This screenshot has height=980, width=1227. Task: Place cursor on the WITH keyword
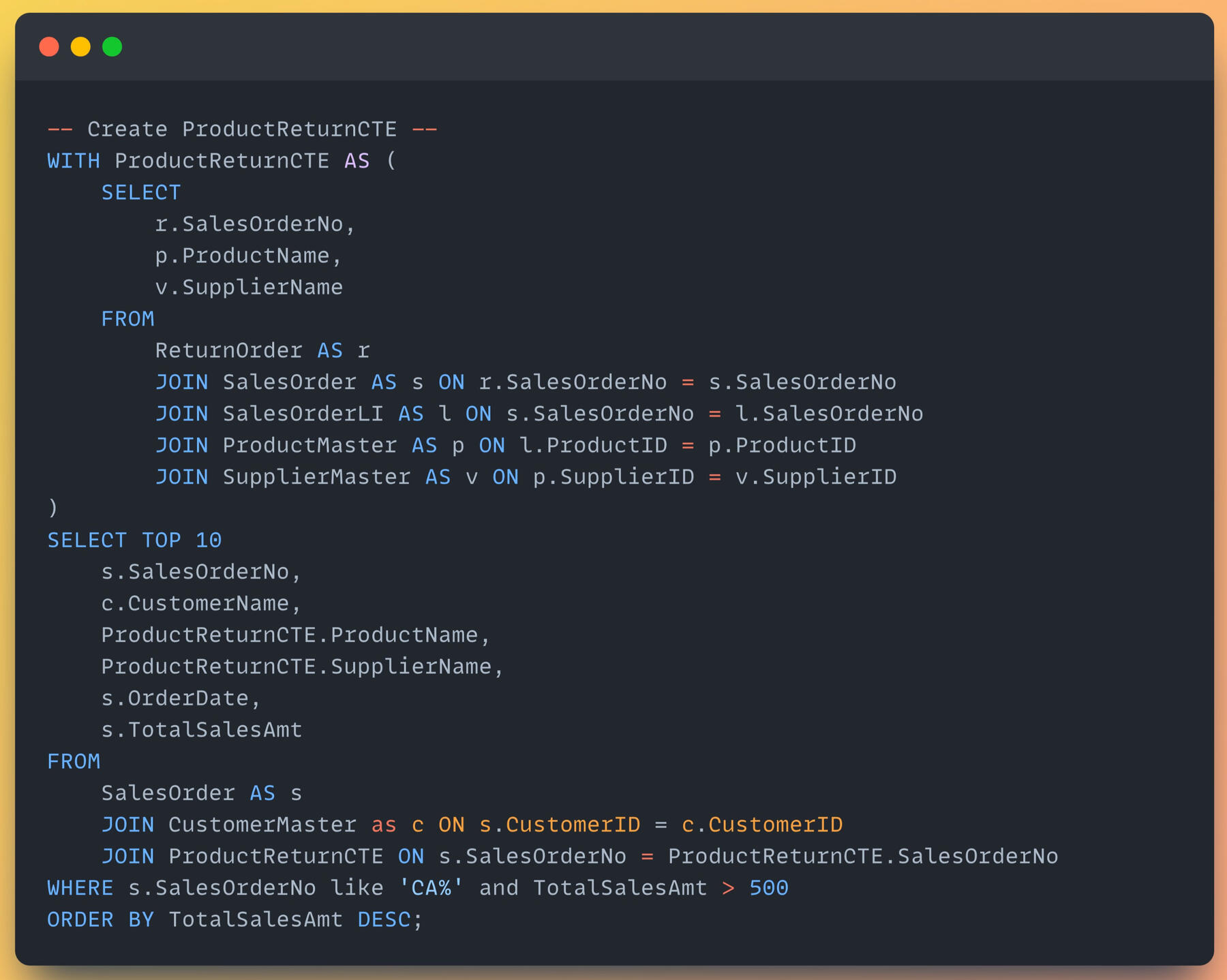tap(74, 162)
